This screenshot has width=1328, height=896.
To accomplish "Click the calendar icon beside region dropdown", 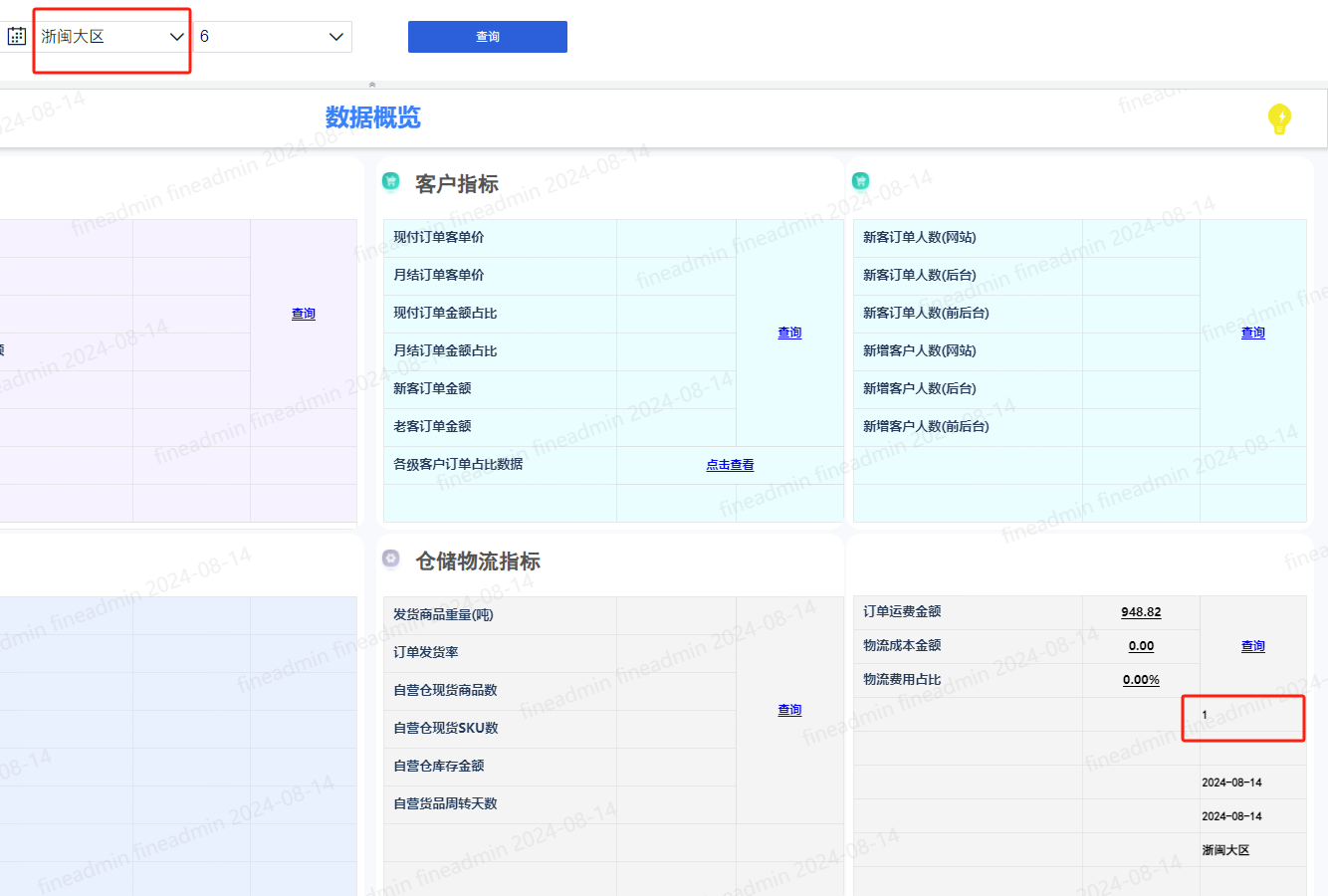I will [17, 36].
